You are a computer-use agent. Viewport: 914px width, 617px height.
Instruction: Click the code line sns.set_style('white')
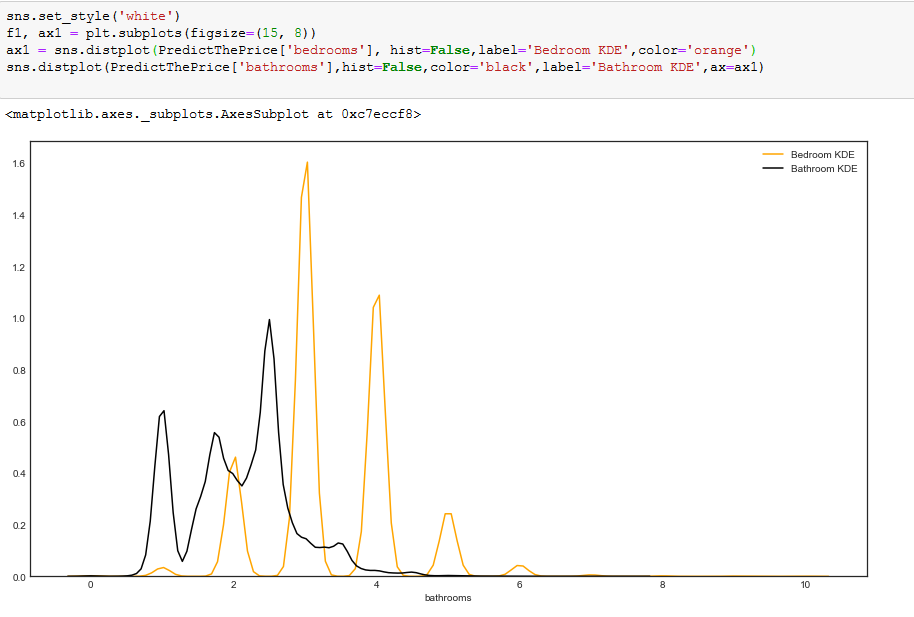[93, 16]
